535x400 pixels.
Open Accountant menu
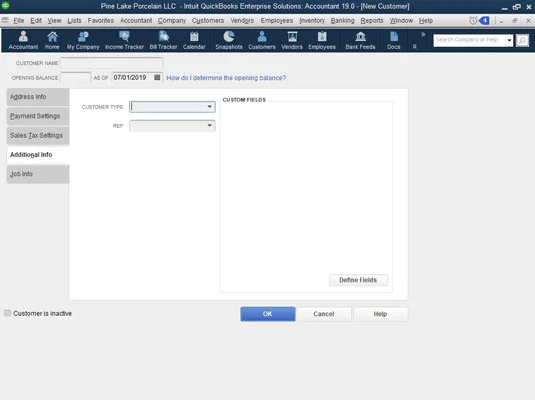(x=136, y=20)
